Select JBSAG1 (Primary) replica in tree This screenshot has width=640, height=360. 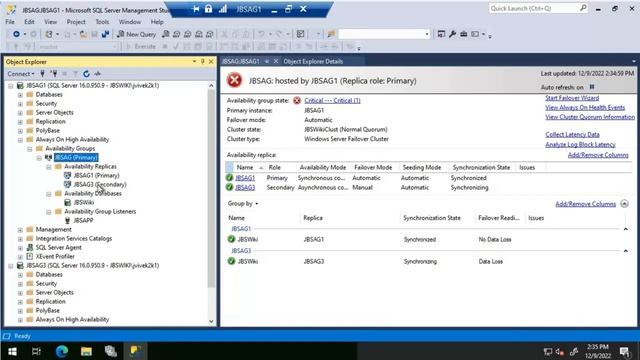point(96,176)
